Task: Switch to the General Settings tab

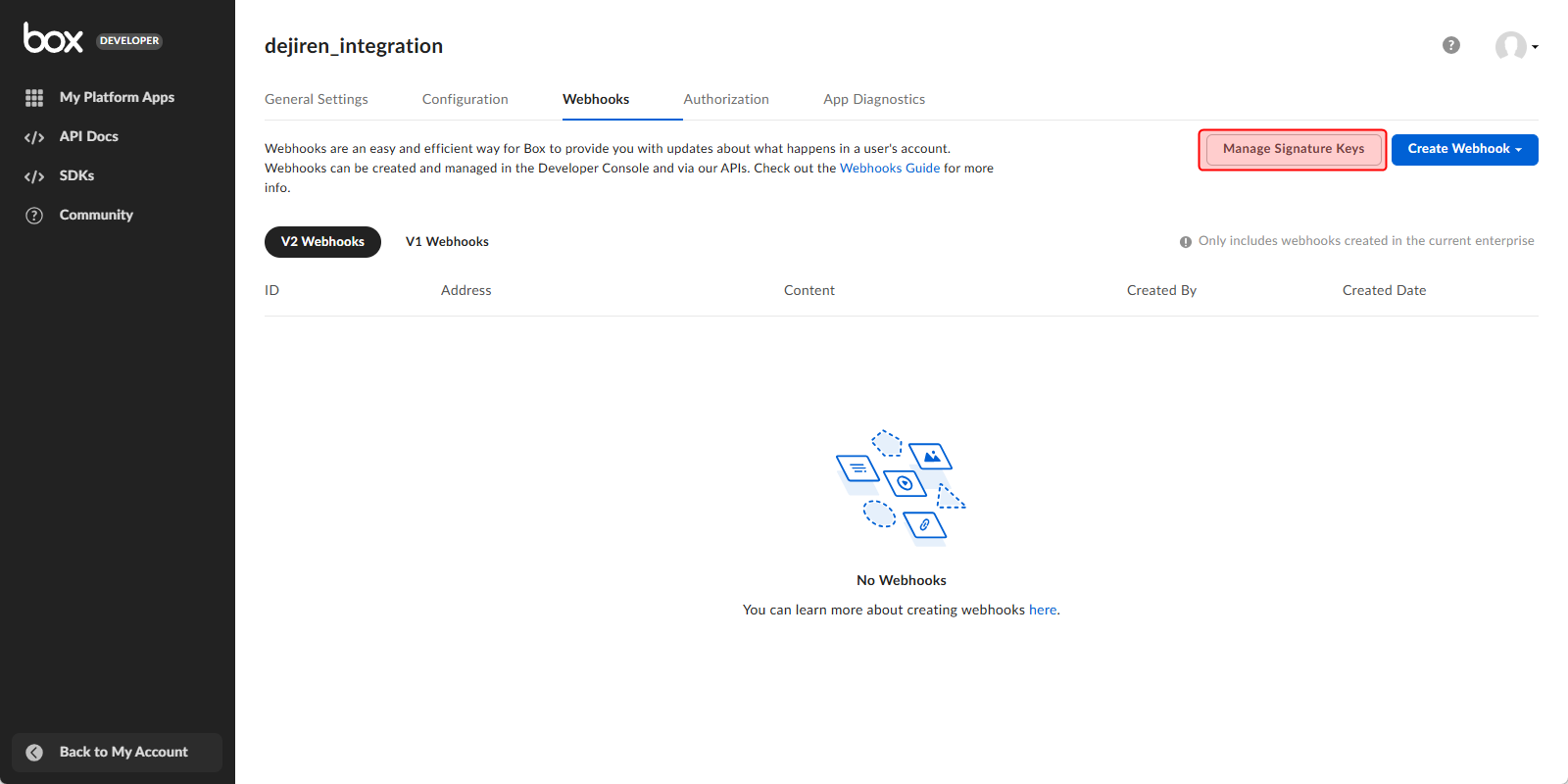Action: click(317, 99)
